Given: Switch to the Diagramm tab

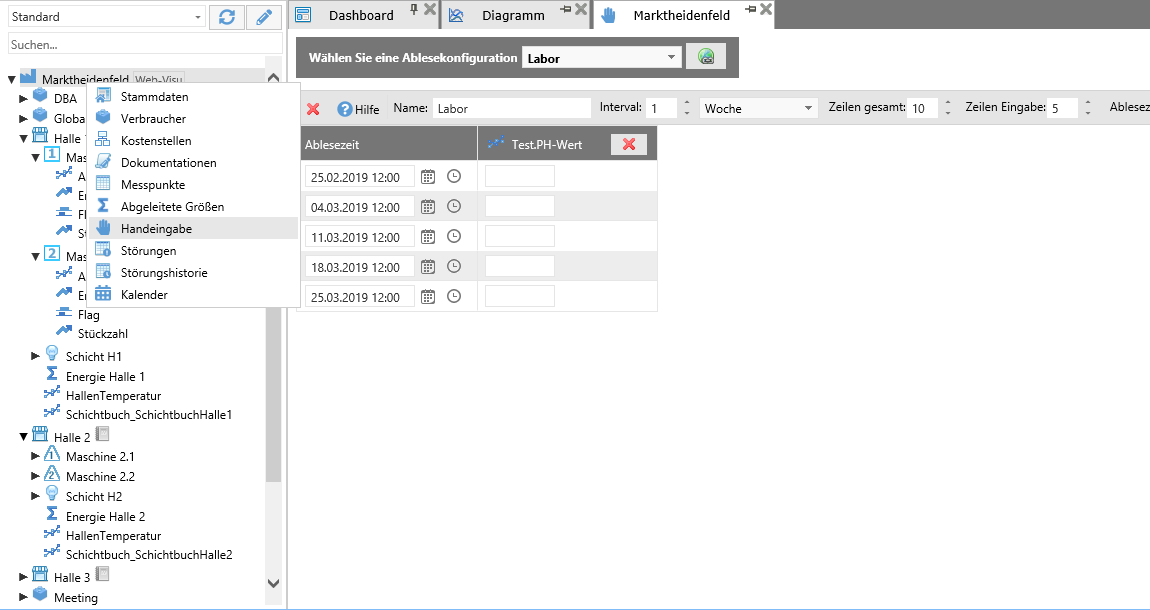Looking at the screenshot, I should 512,15.
